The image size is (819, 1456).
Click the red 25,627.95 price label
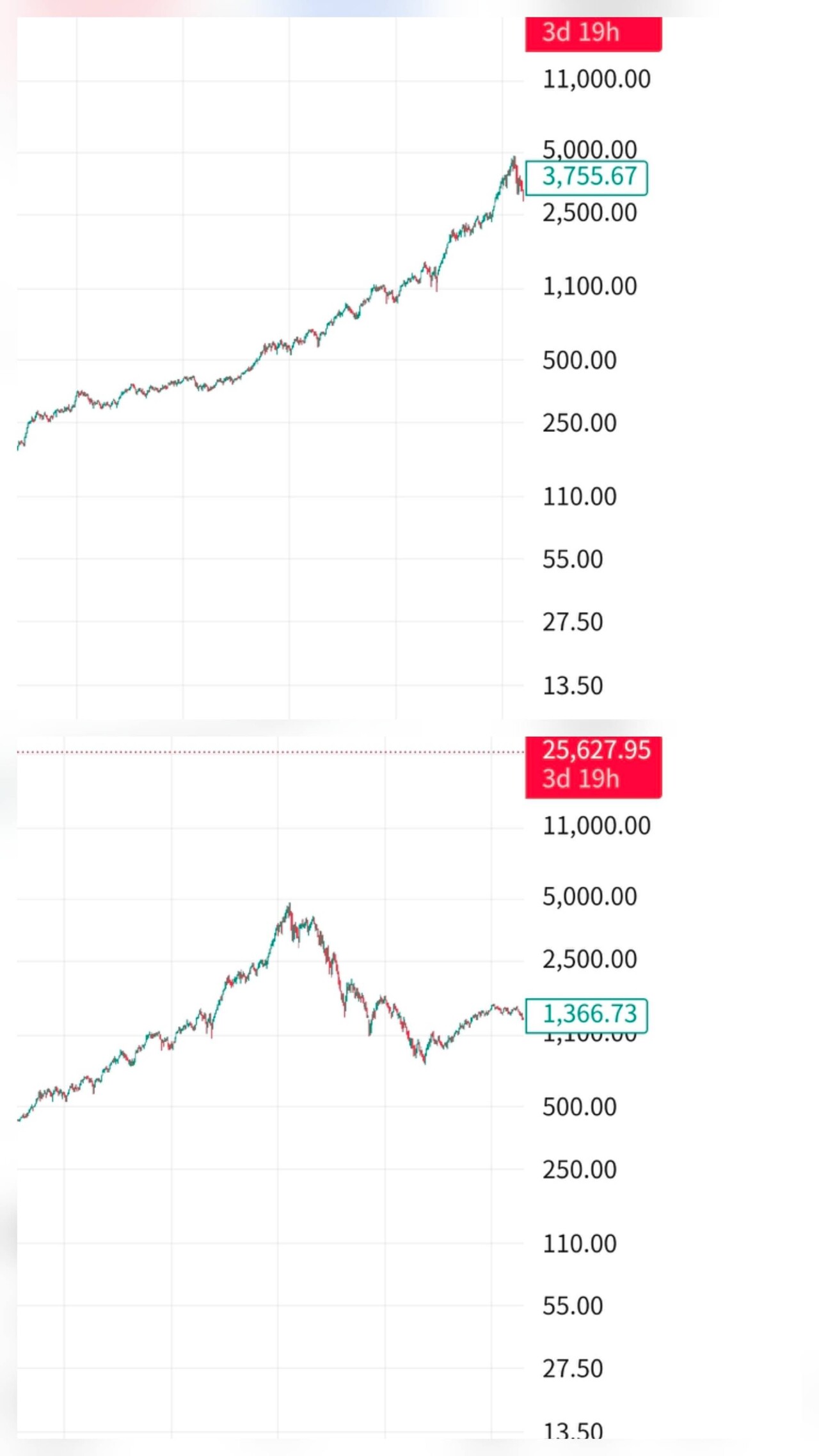pyautogui.click(x=596, y=750)
